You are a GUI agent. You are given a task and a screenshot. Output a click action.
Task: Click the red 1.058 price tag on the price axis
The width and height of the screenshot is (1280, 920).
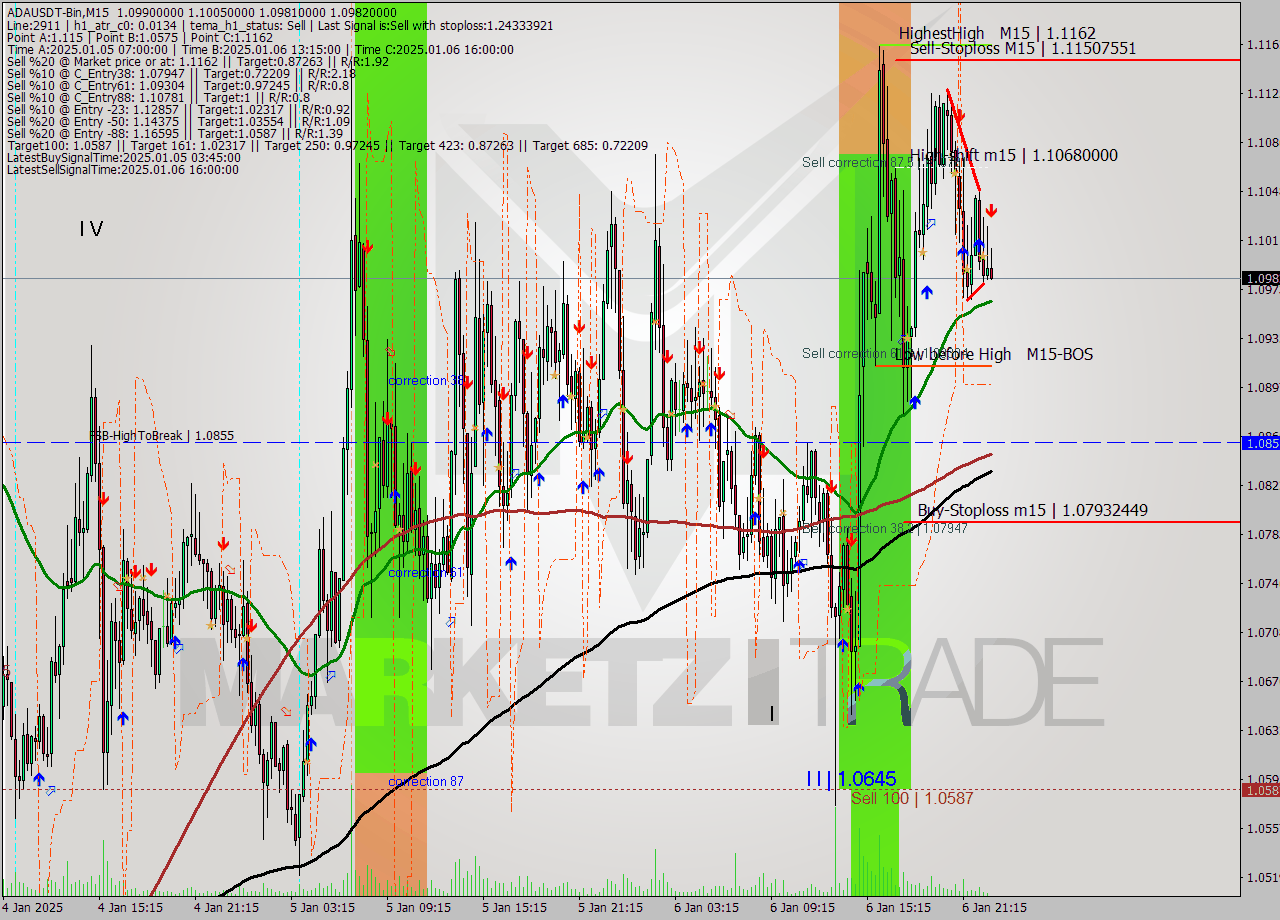1260,790
